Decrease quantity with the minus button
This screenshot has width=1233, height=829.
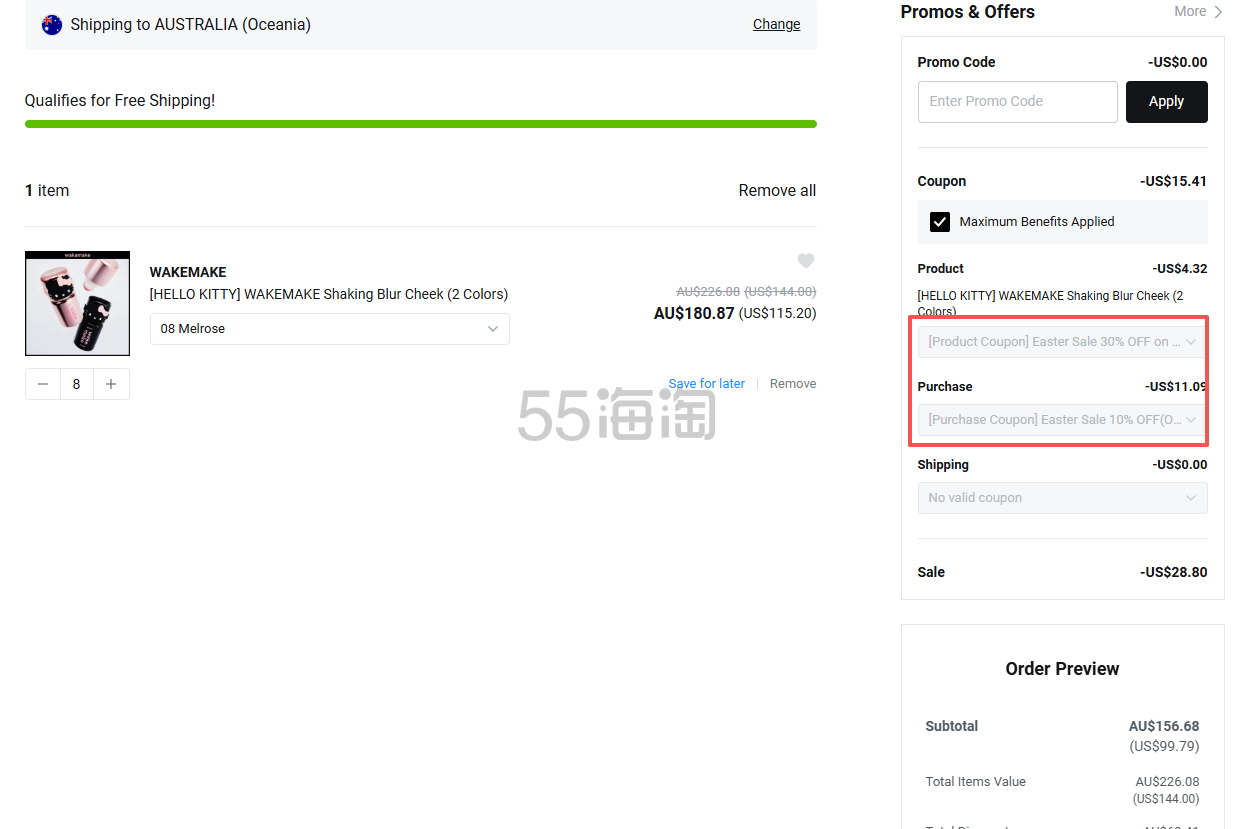(43, 384)
